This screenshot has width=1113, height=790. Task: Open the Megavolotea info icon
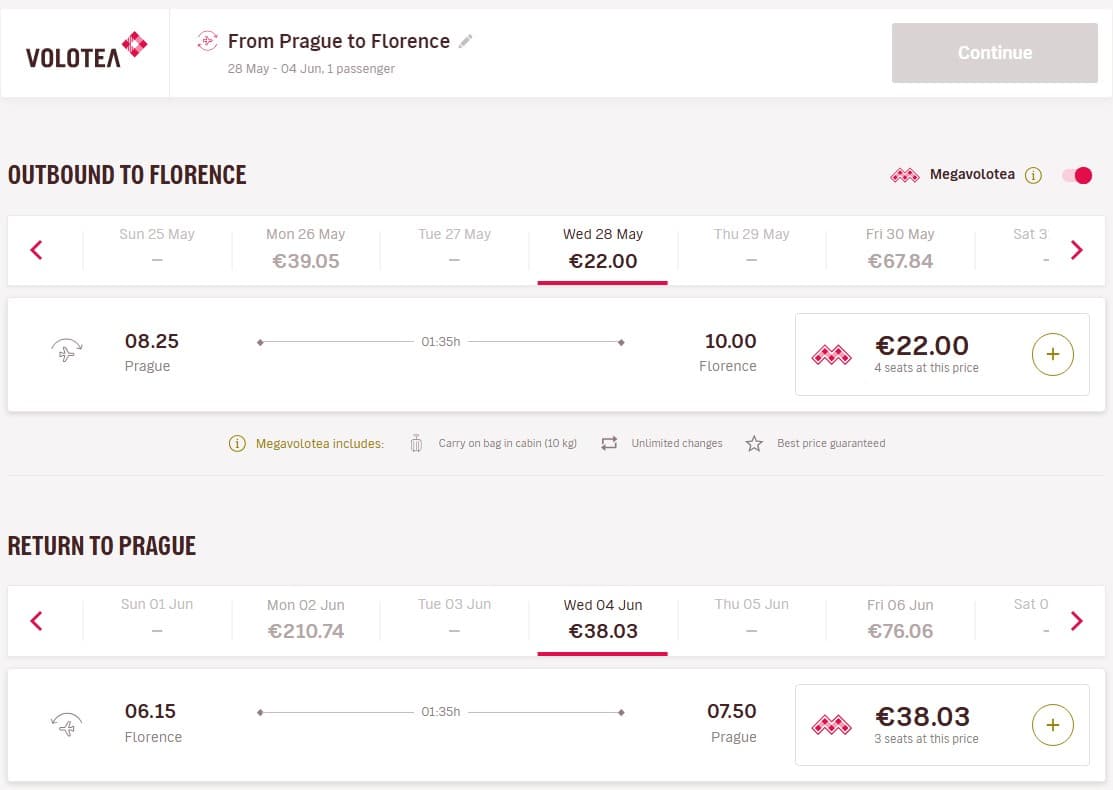[1034, 175]
